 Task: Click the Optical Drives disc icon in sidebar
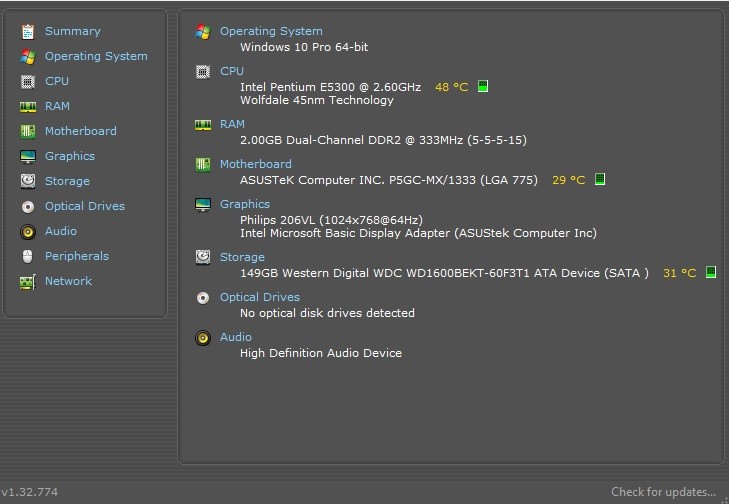28,206
